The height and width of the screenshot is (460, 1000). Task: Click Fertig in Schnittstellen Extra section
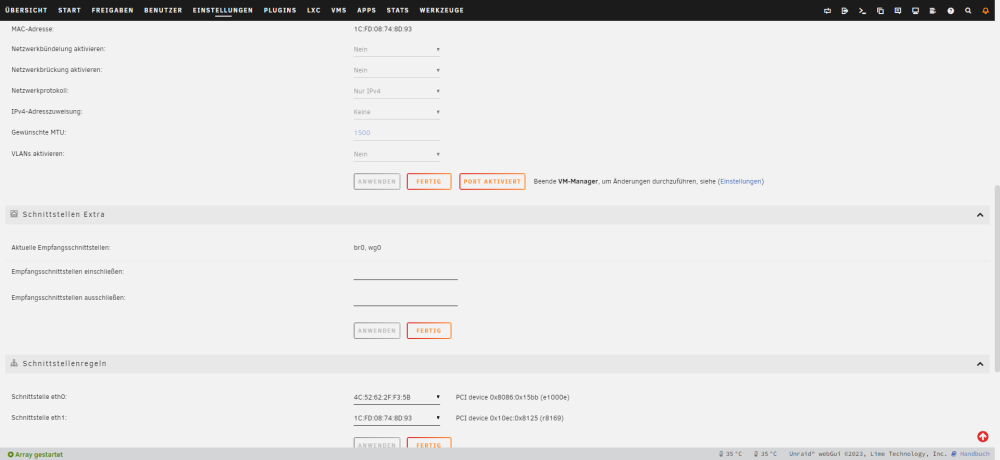point(429,330)
